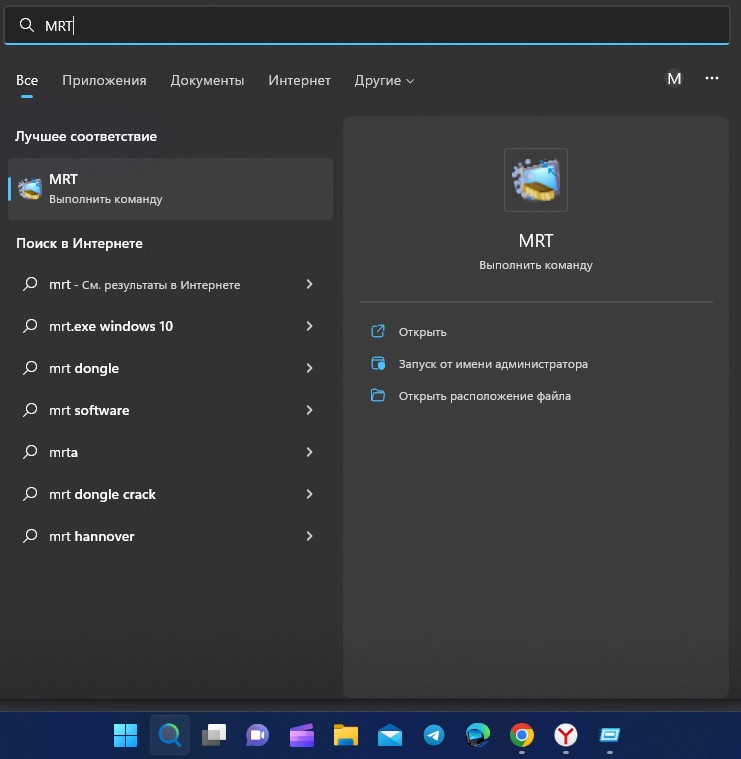Click the search input field containing 'MRT'
The image size is (741, 759).
tap(380, 26)
